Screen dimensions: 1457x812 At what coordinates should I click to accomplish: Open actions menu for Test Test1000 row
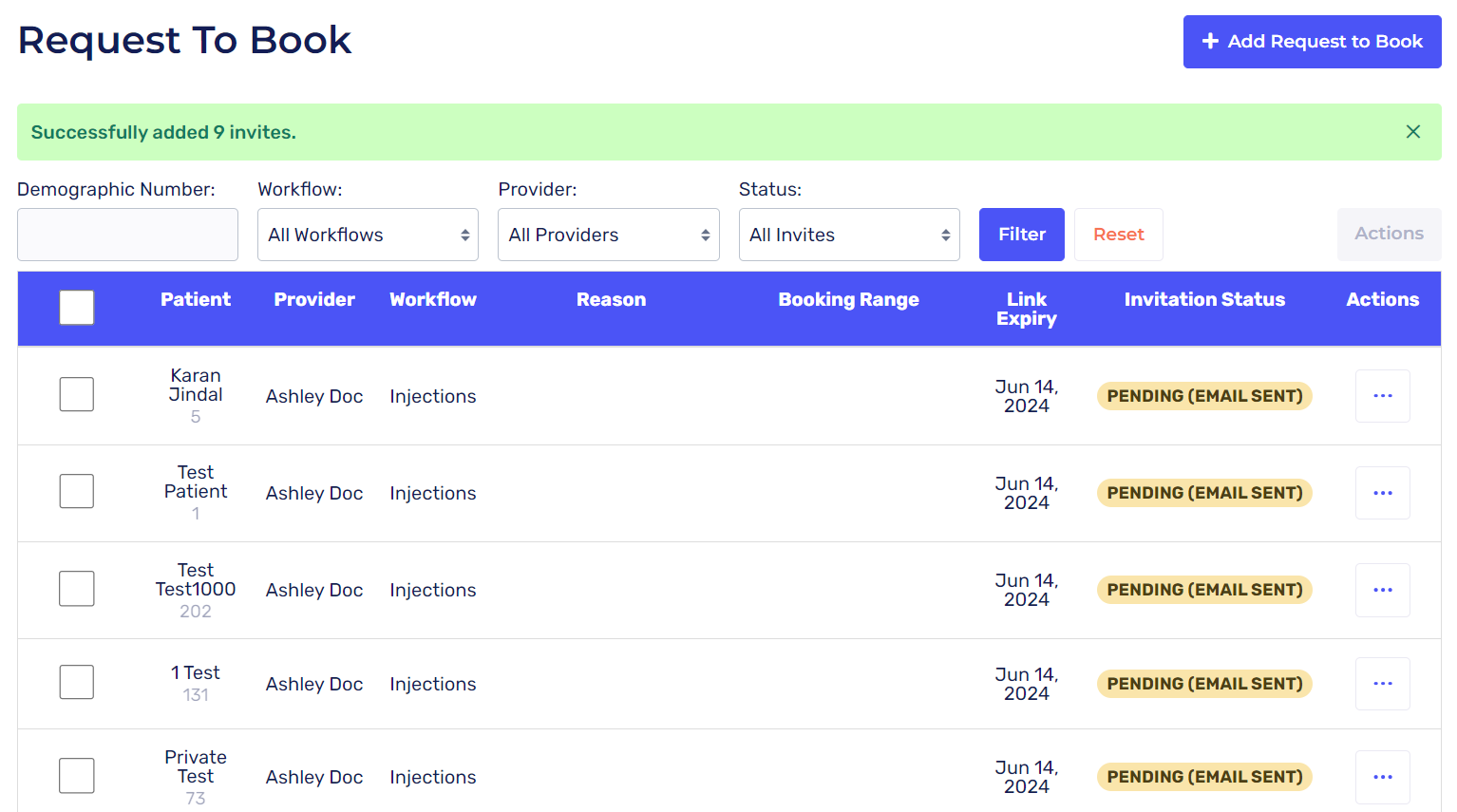pyautogui.click(x=1382, y=590)
